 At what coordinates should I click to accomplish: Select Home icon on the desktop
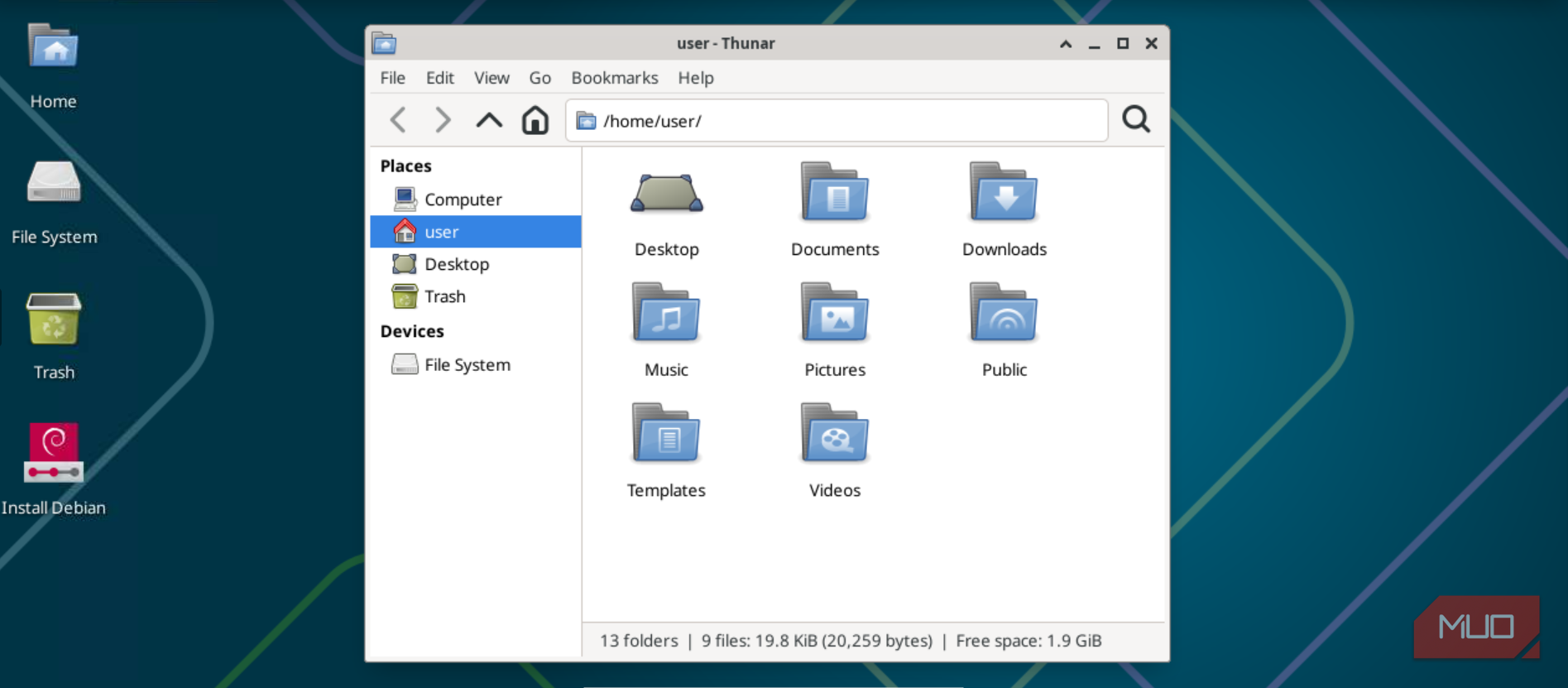pyautogui.click(x=54, y=66)
